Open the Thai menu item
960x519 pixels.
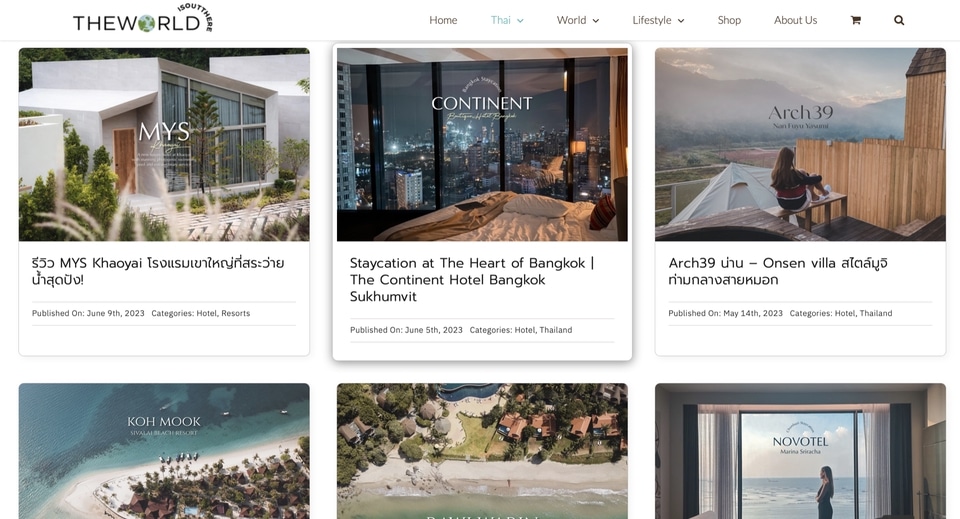(x=500, y=20)
